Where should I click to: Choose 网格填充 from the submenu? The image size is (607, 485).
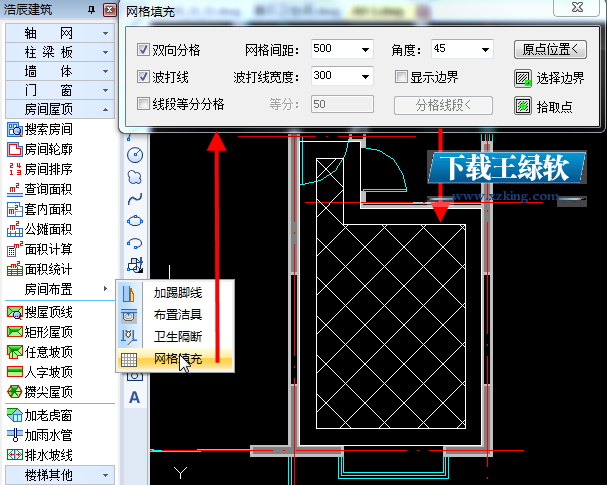176,359
